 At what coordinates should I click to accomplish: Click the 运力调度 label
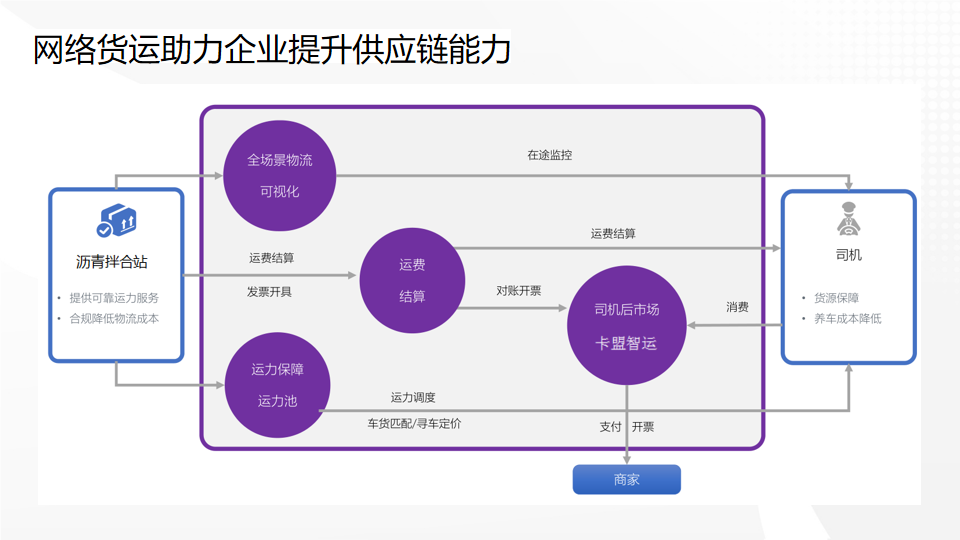tap(413, 398)
